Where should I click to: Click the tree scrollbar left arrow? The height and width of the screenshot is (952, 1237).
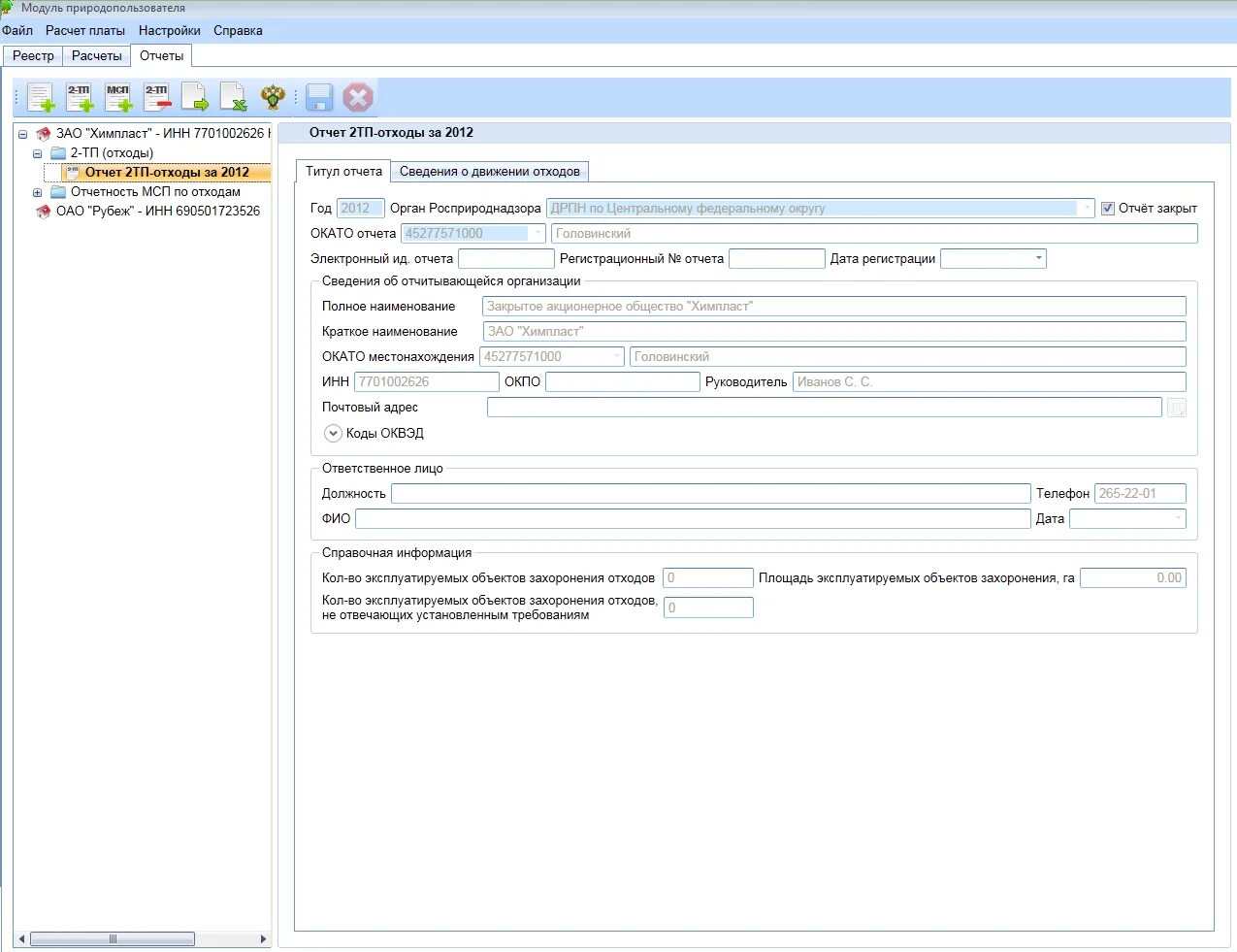click(x=21, y=939)
